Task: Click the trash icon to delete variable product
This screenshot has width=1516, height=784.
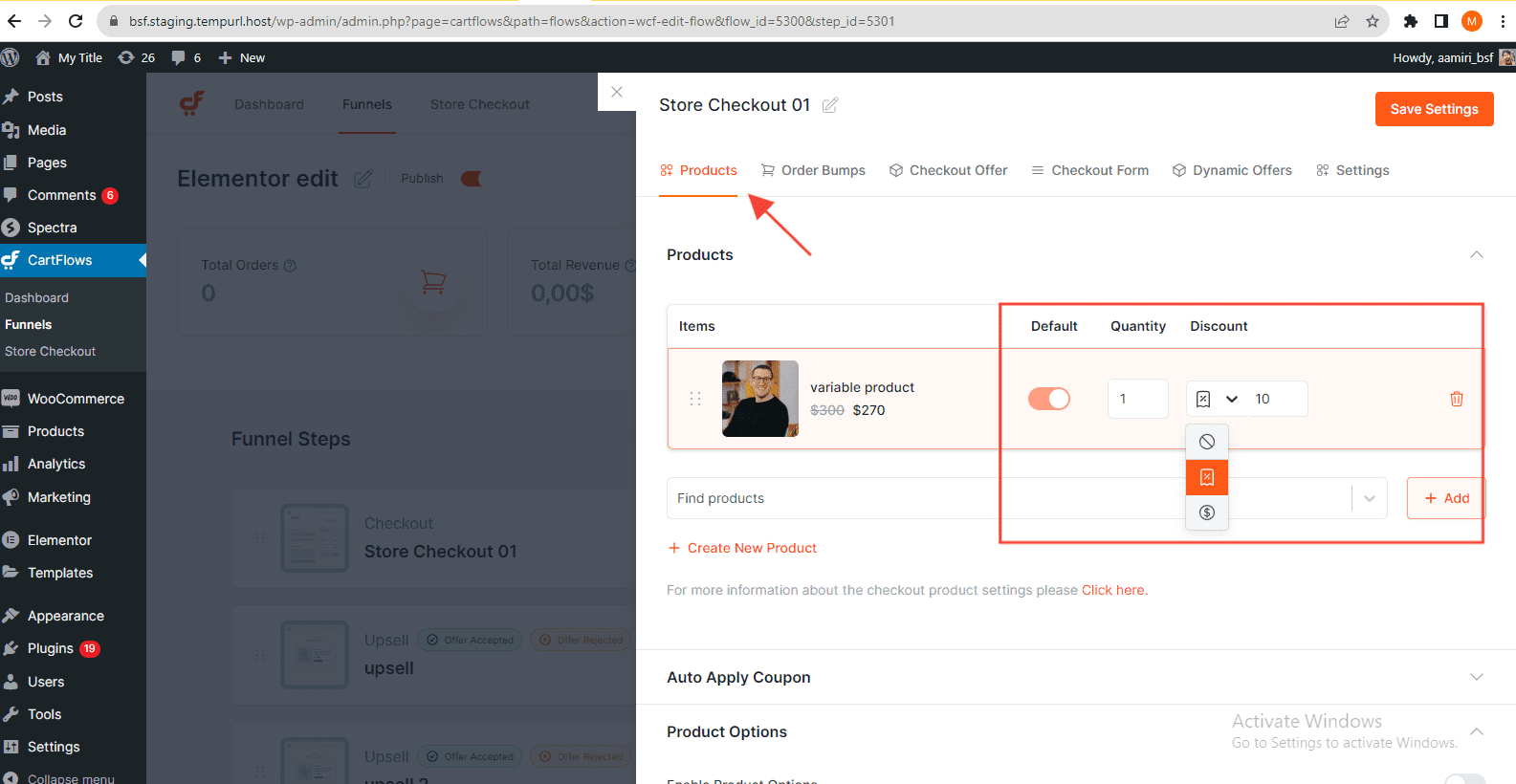Action: pyautogui.click(x=1456, y=399)
